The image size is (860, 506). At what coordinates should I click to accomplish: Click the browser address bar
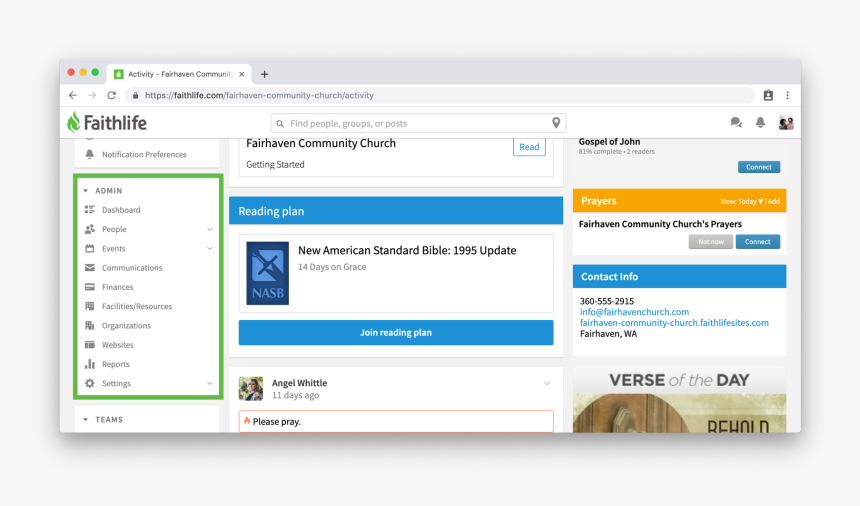pyautogui.click(x=440, y=95)
